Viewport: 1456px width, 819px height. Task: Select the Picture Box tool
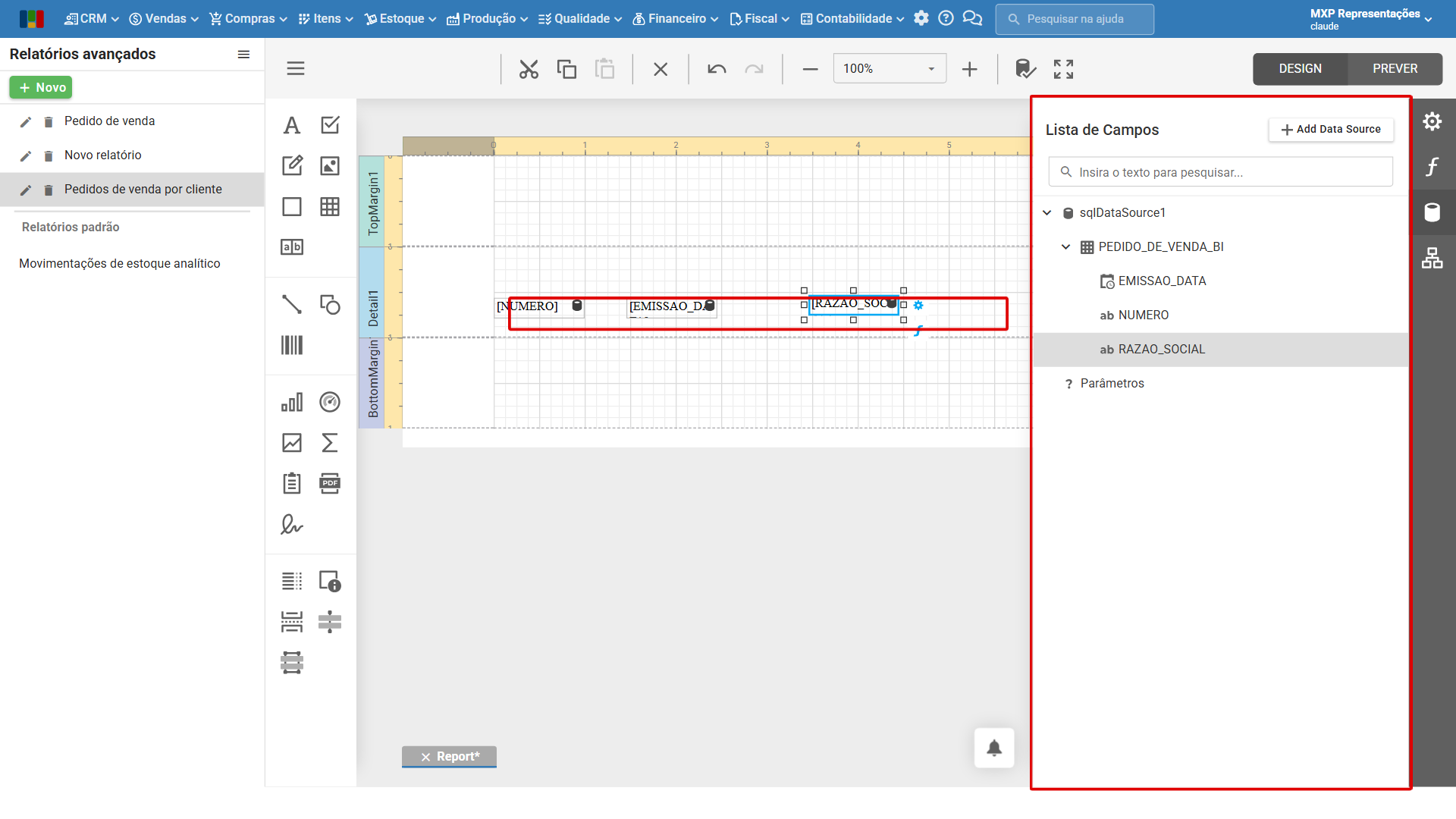pyautogui.click(x=330, y=165)
